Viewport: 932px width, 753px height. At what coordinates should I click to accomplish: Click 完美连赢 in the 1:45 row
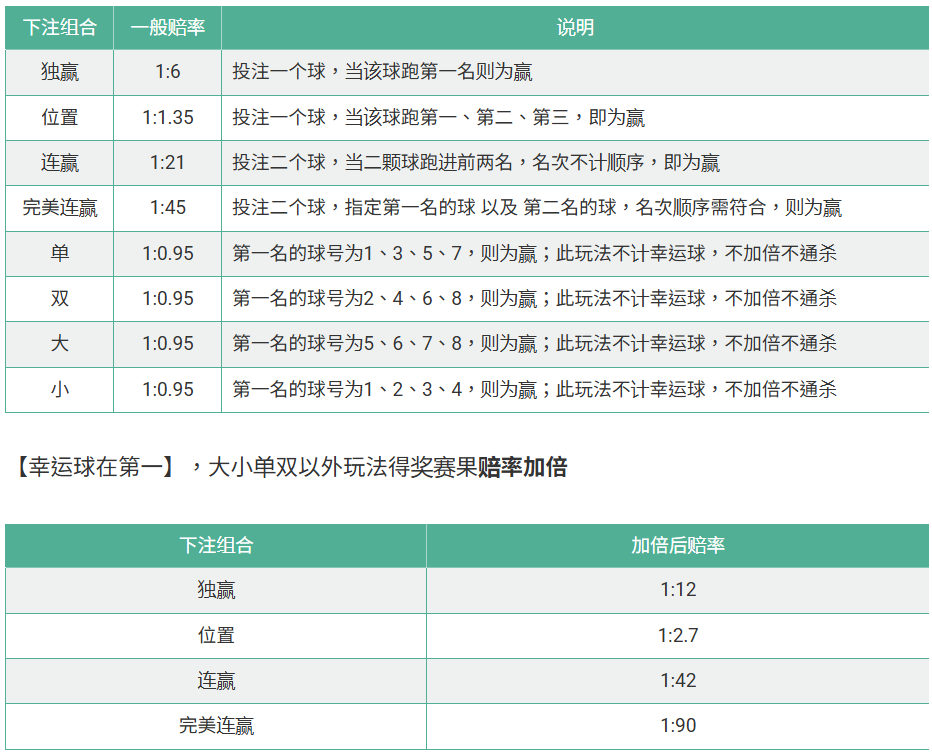tap(59, 207)
